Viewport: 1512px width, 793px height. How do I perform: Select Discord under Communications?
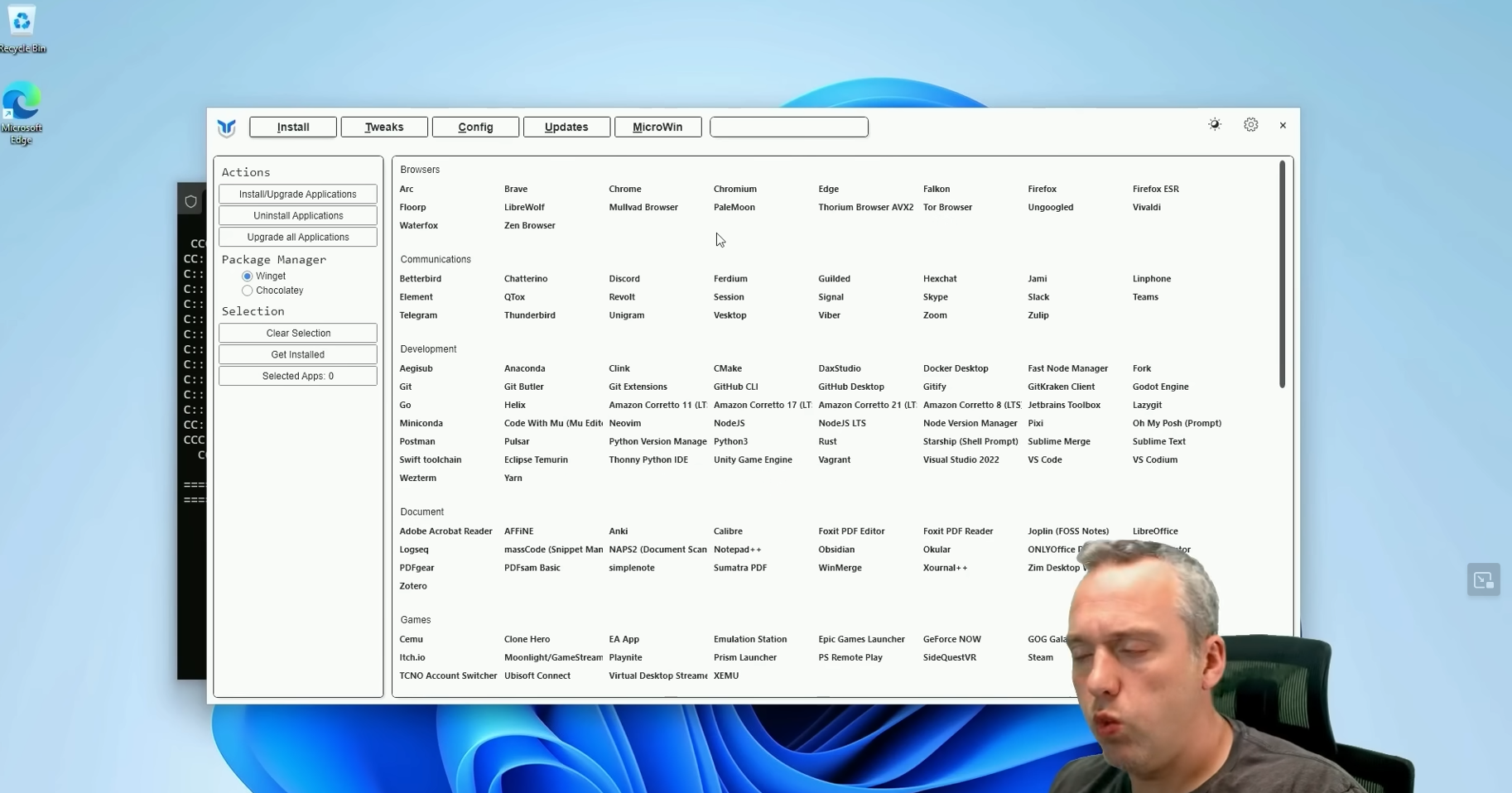(x=624, y=279)
